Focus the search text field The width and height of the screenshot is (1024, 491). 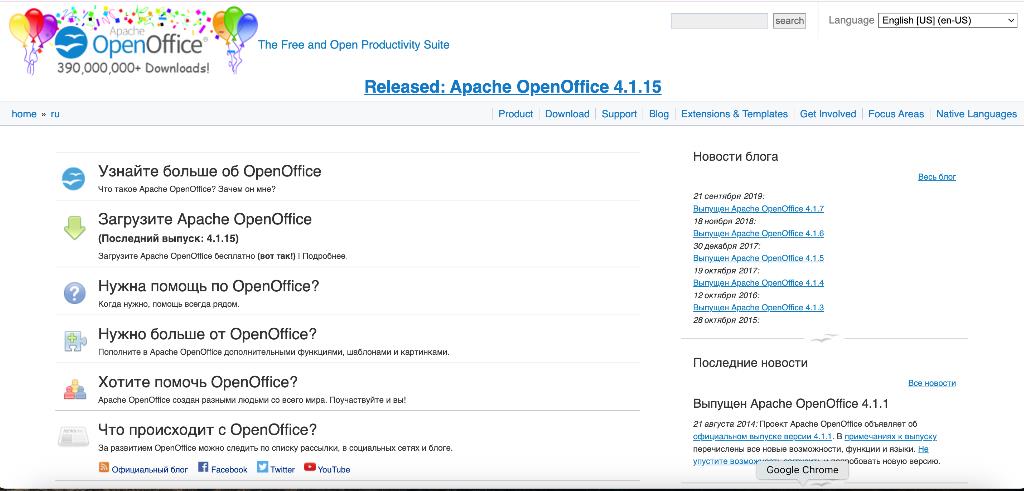719,21
